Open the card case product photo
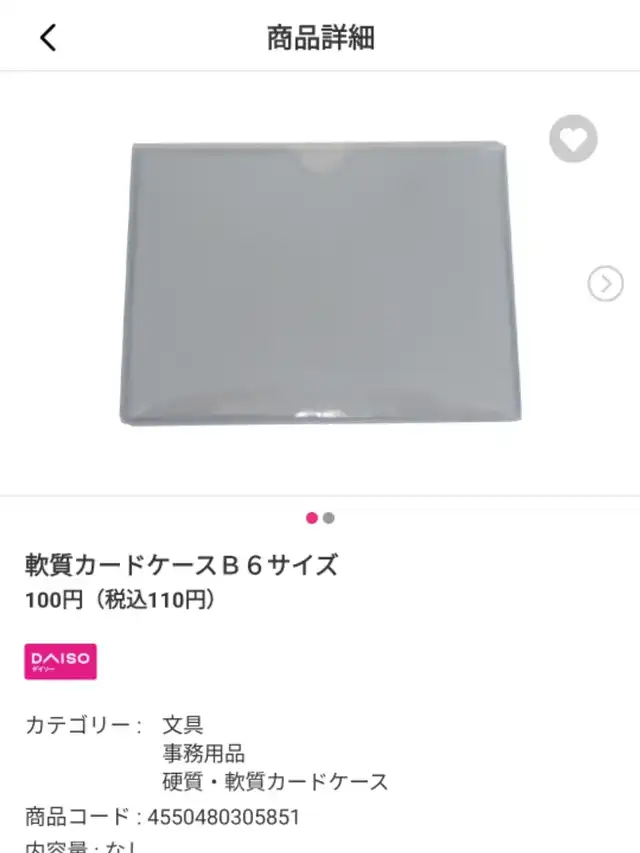The height and width of the screenshot is (853, 640). tap(320, 283)
